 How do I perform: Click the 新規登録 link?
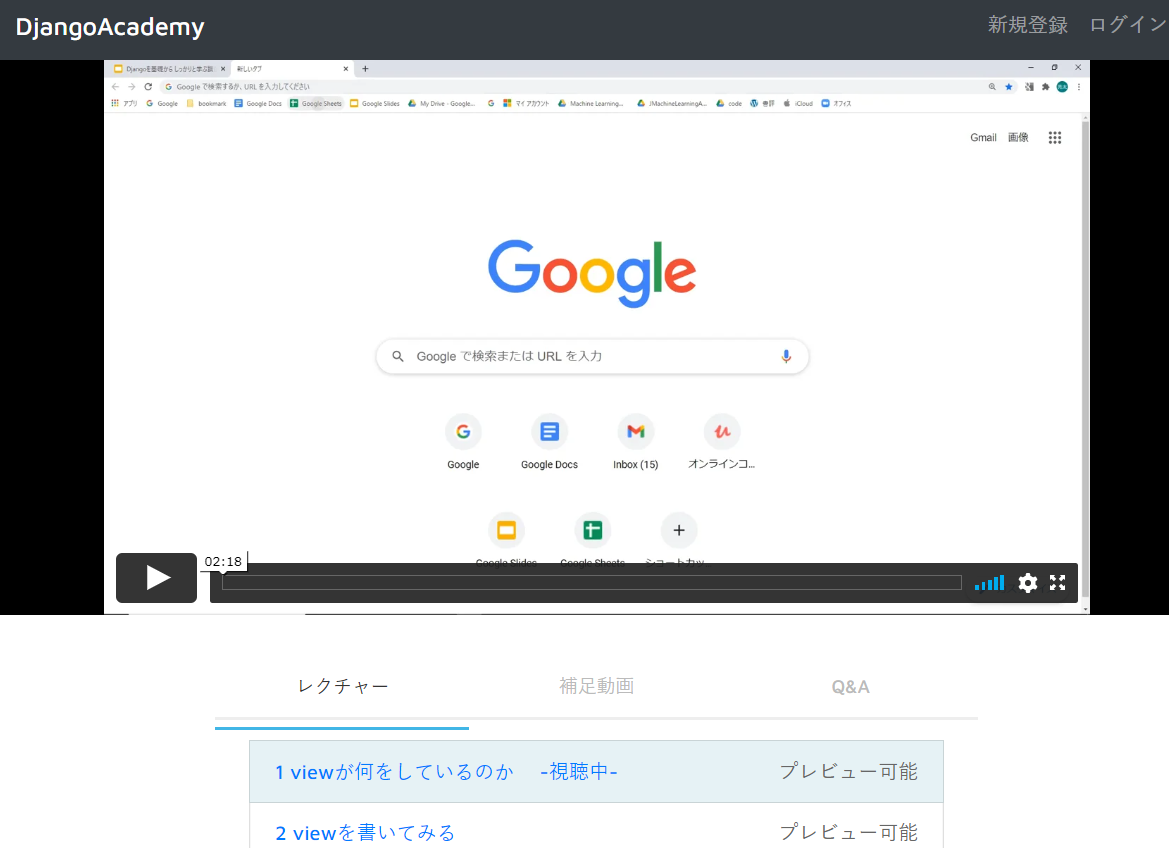tap(1027, 25)
